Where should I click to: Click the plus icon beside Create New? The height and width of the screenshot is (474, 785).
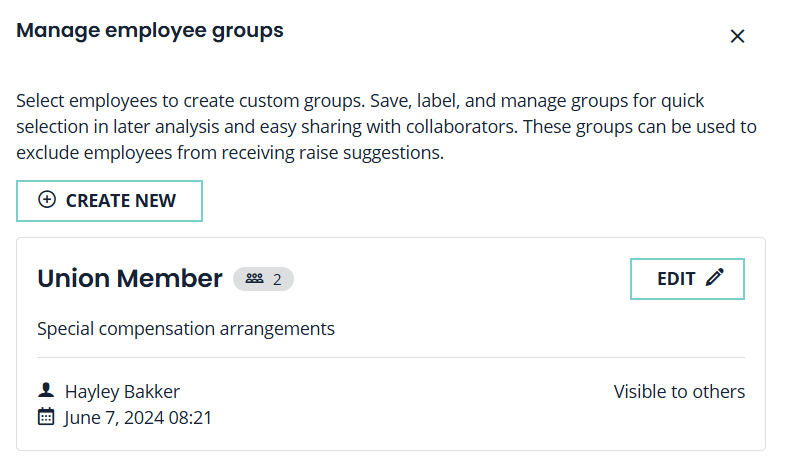[46, 200]
